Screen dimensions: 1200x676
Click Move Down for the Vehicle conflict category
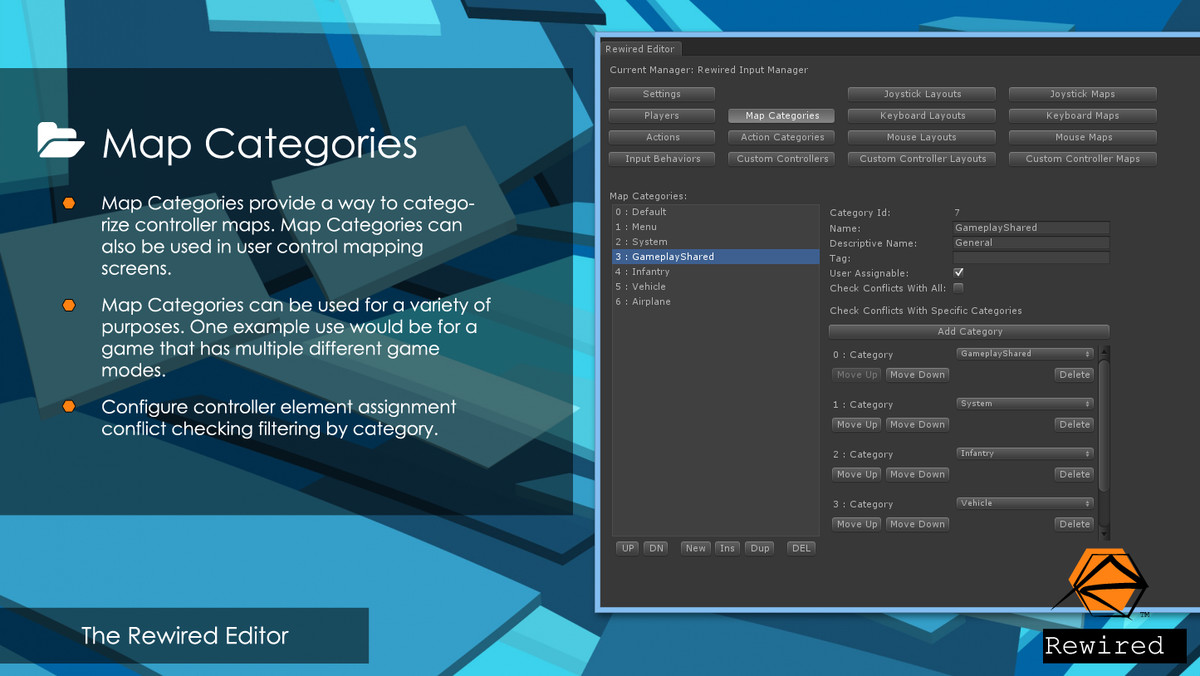[917, 525]
